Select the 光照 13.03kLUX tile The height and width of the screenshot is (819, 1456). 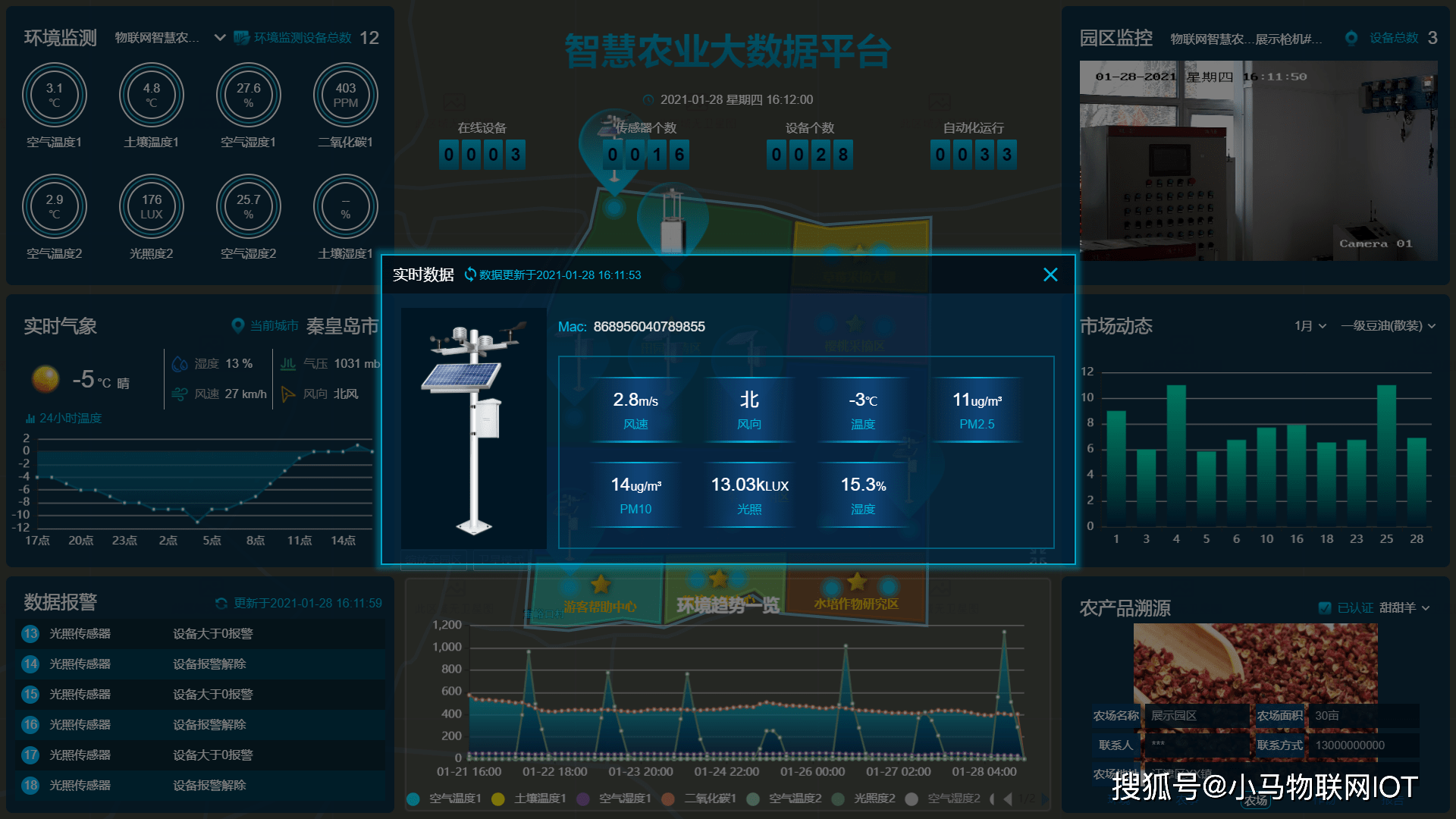click(749, 495)
